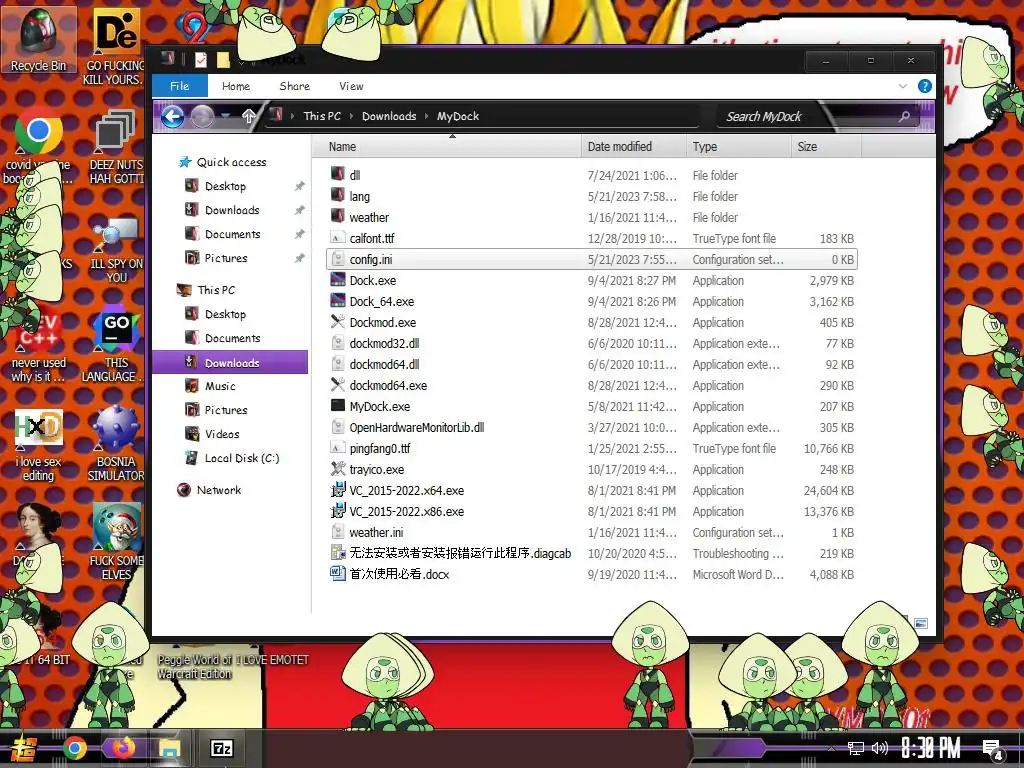
Task: Open the Home ribbon tab
Action: pos(236,86)
